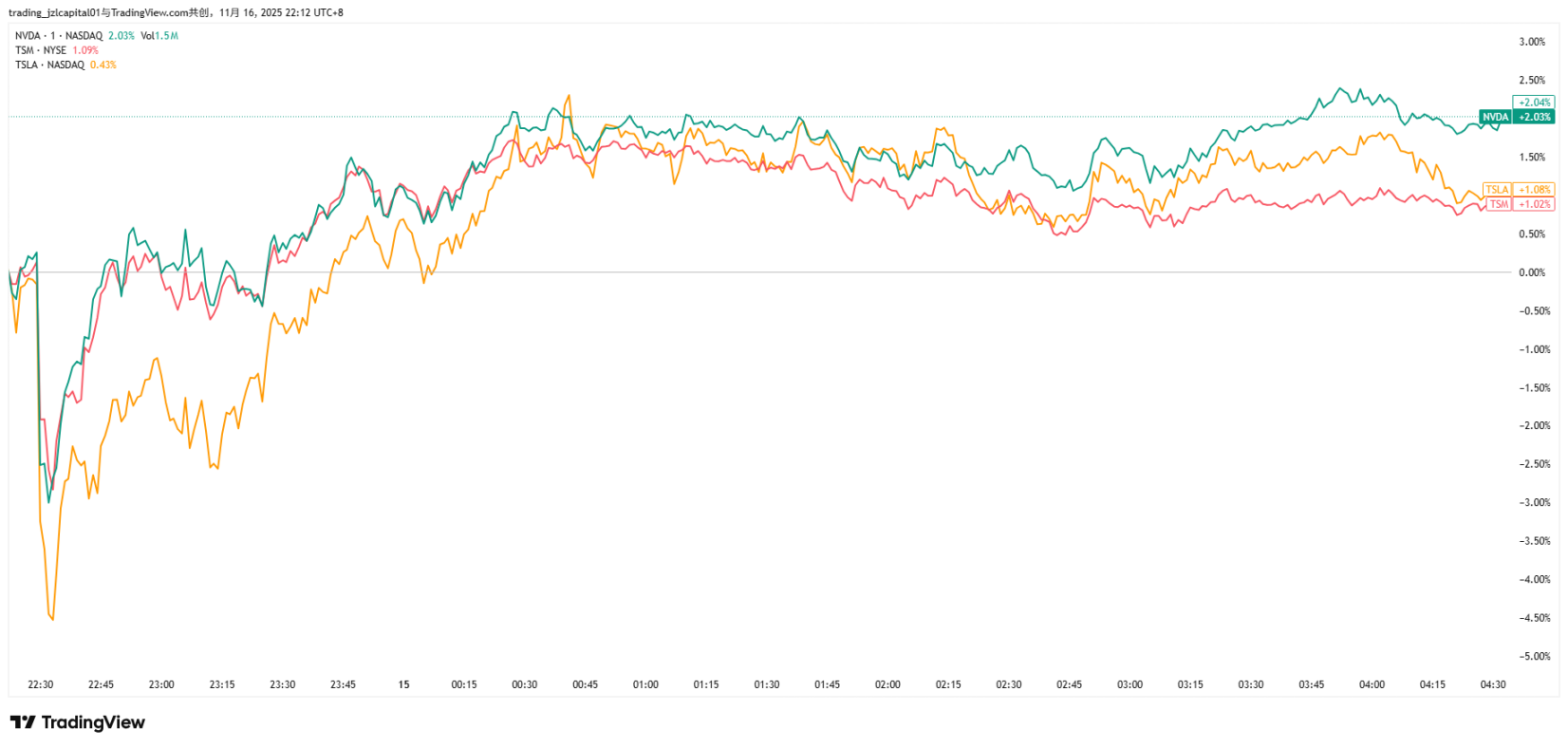Click the green +2.03% NVDA value badge
The height and width of the screenshot is (748, 1568).
1535,117
